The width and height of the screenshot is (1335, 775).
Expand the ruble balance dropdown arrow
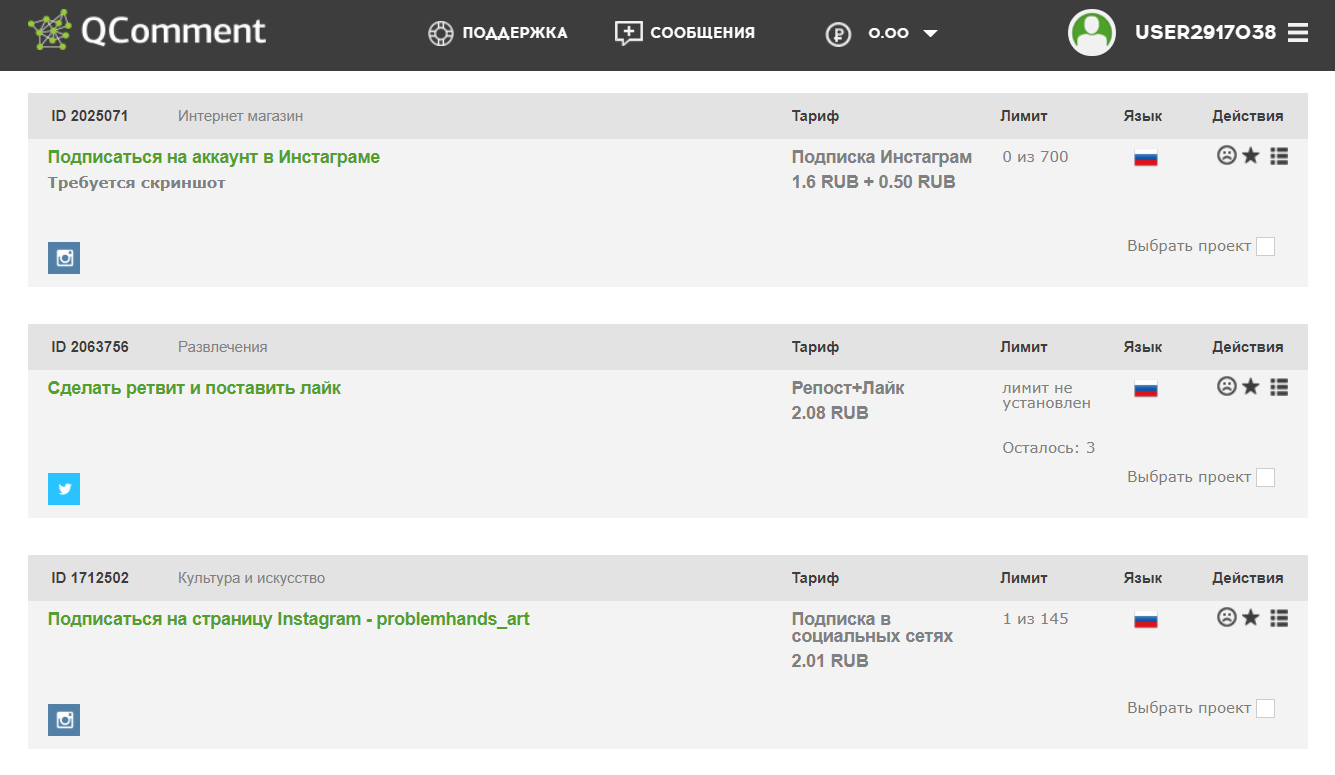pos(930,34)
